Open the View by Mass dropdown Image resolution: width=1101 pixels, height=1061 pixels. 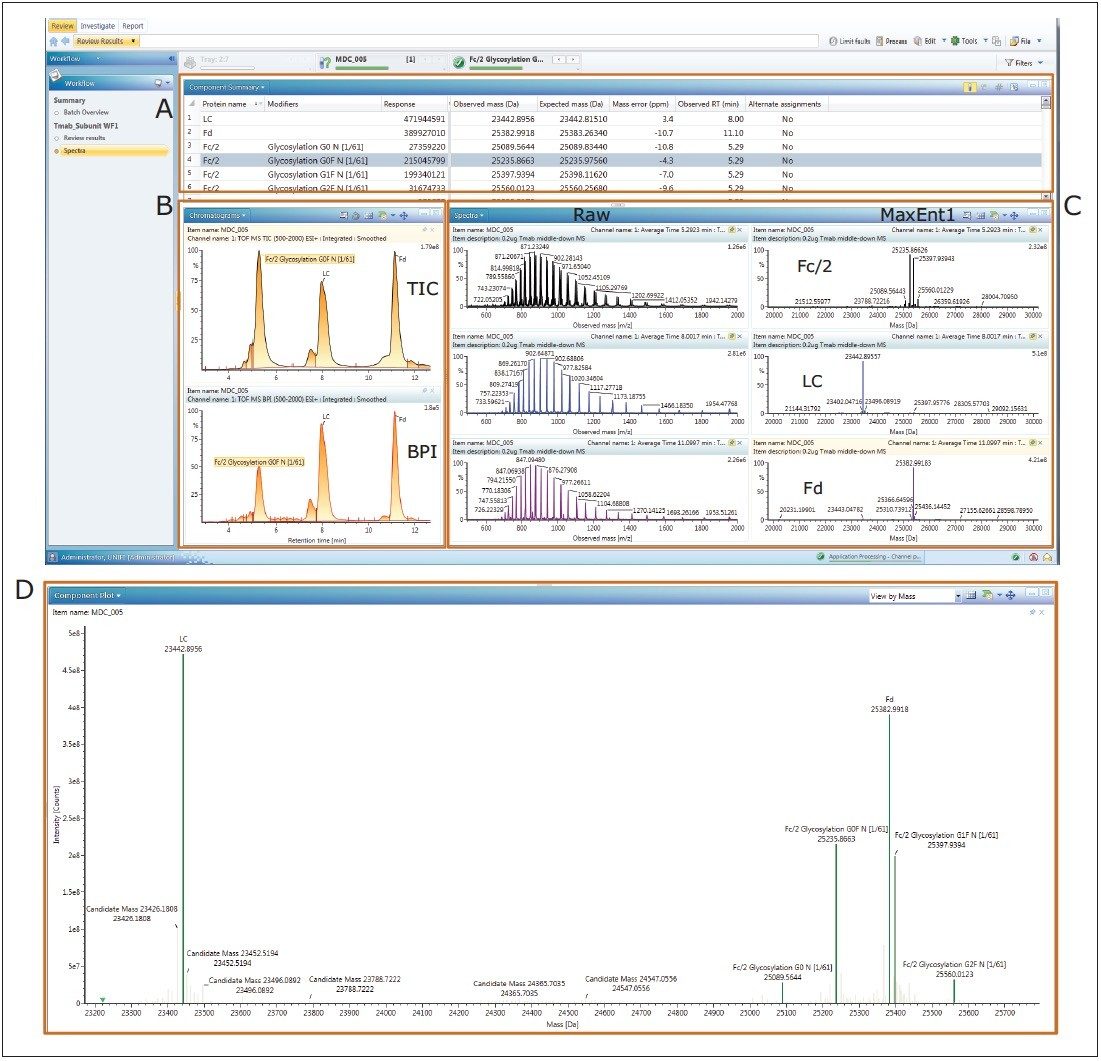(x=957, y=596)
